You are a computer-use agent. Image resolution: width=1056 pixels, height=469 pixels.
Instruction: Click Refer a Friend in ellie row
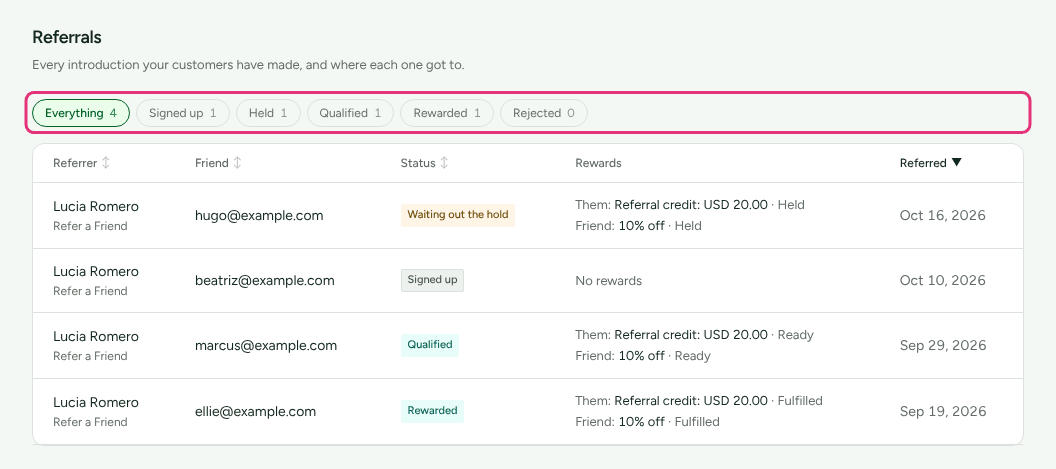tap(90, 422)
